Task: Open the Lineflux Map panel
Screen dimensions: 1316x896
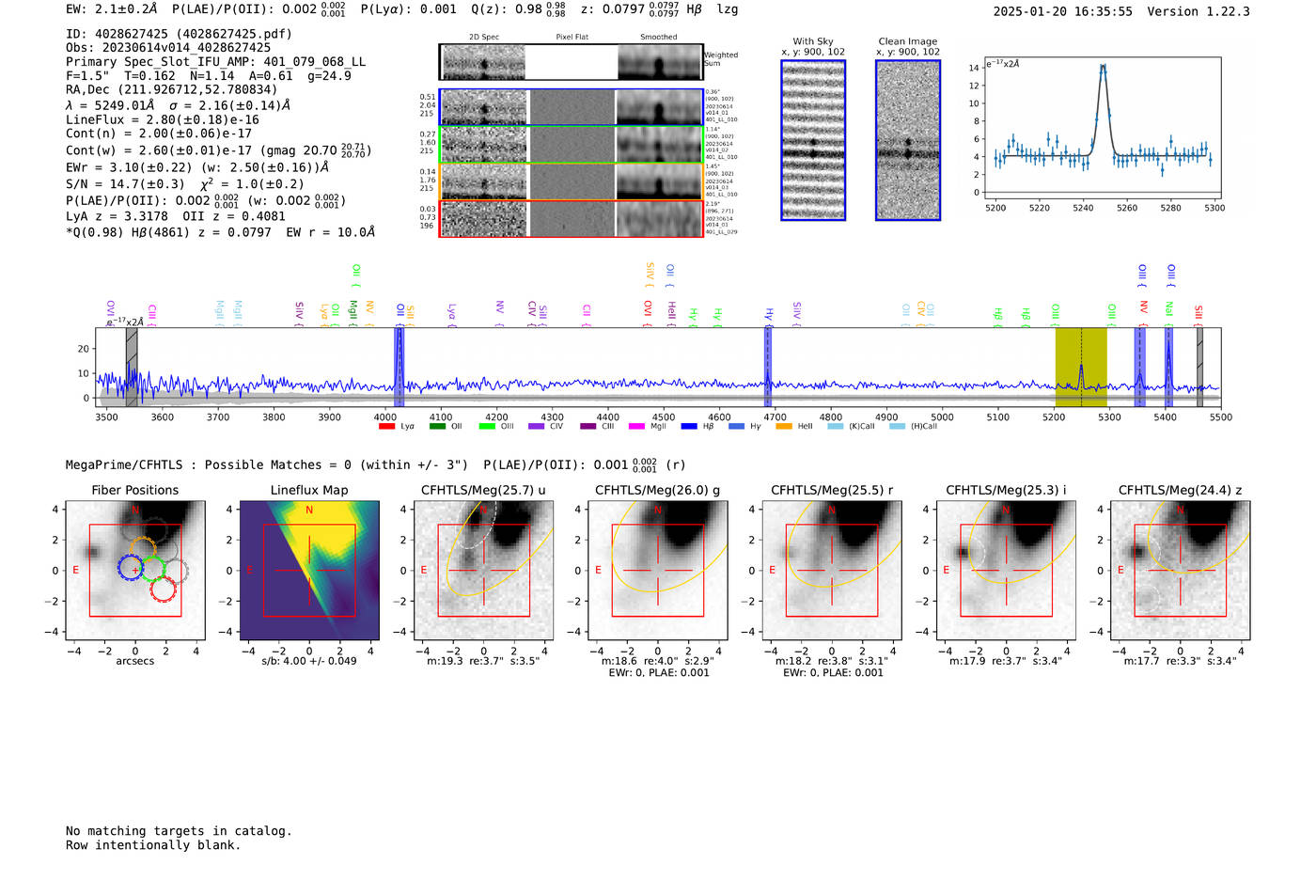Action: 309,571
